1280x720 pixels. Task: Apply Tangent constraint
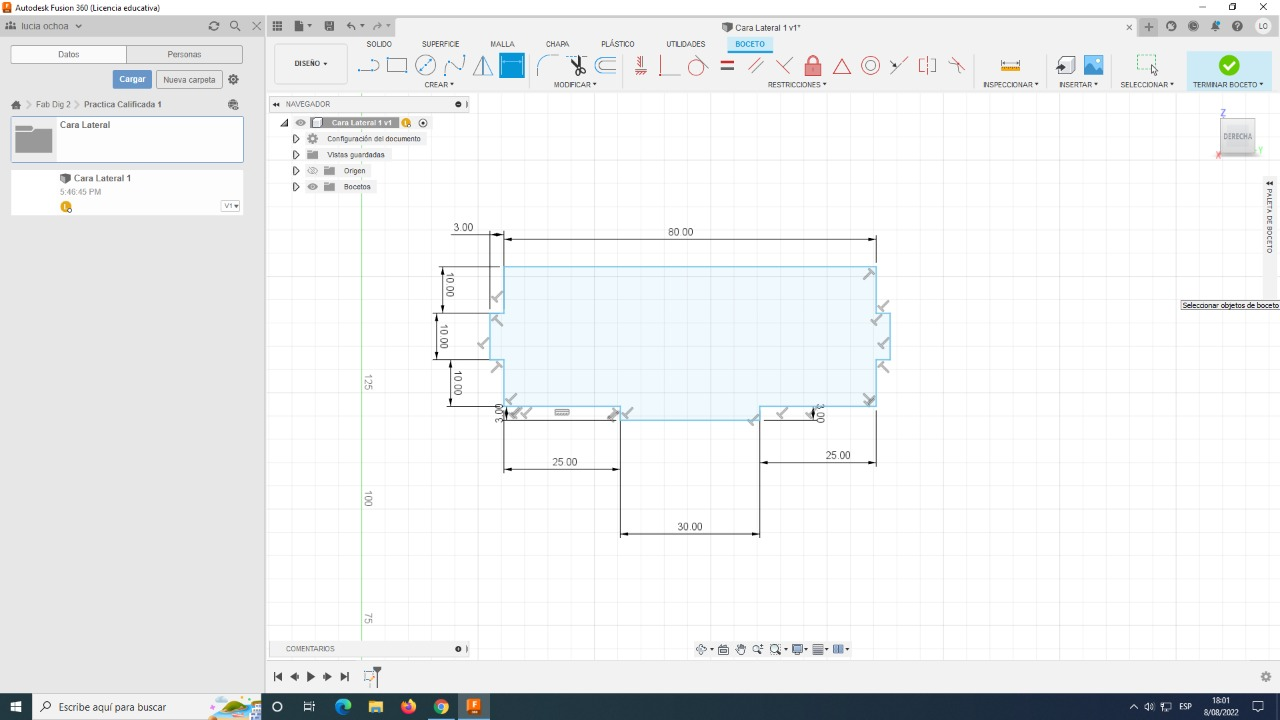pyautogui.click(x=698, y=66)
